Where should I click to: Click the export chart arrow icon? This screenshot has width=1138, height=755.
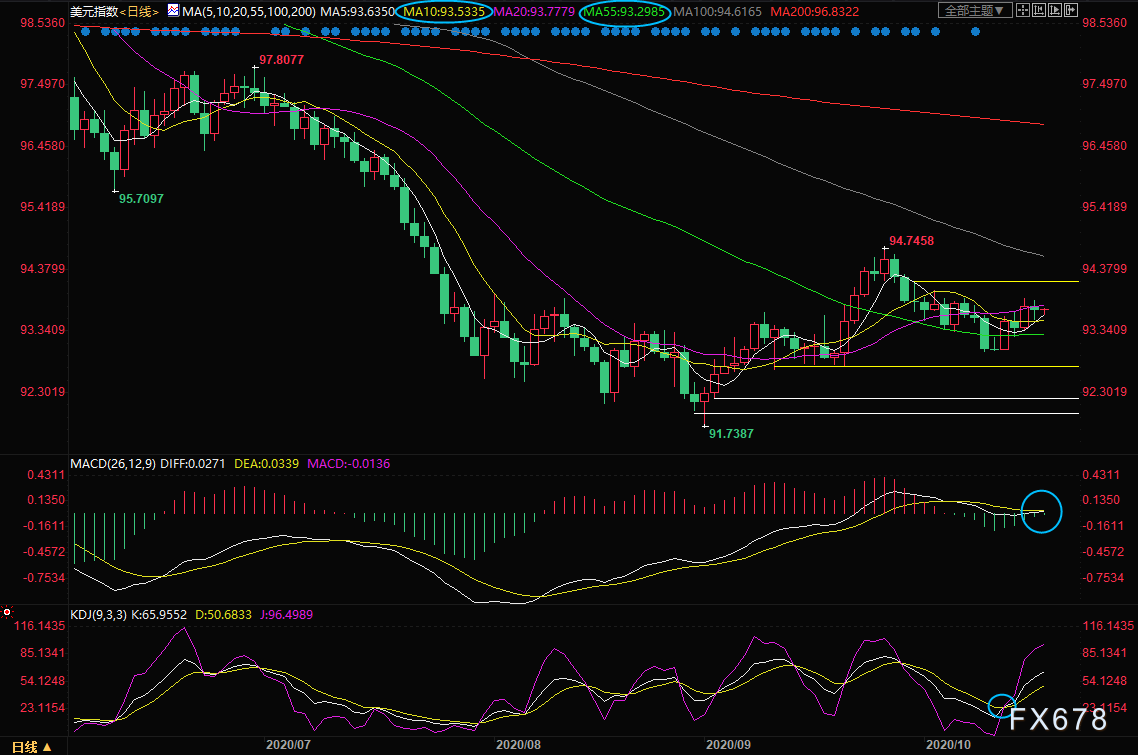tap(1071, 10)
